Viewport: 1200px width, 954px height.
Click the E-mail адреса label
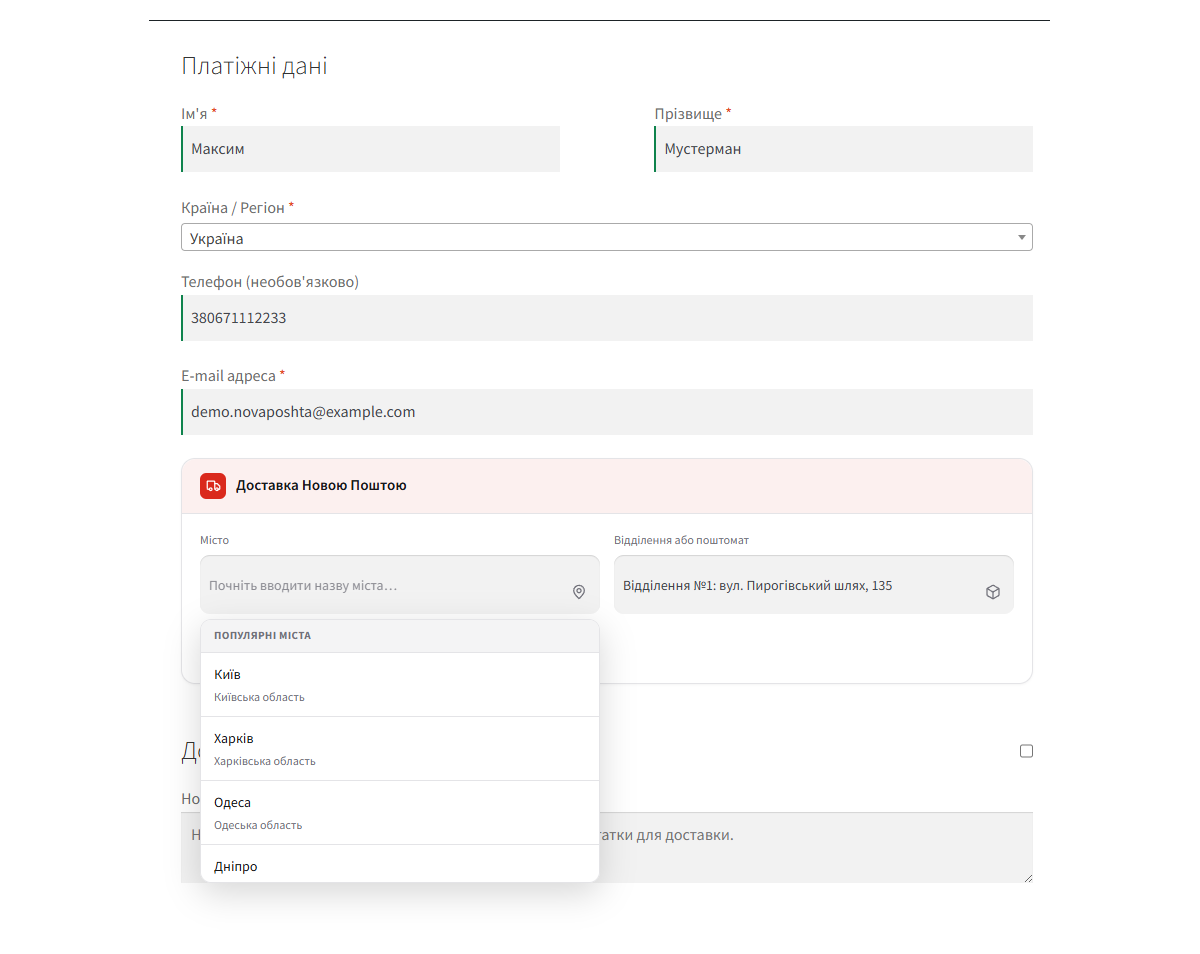point(233,376)
